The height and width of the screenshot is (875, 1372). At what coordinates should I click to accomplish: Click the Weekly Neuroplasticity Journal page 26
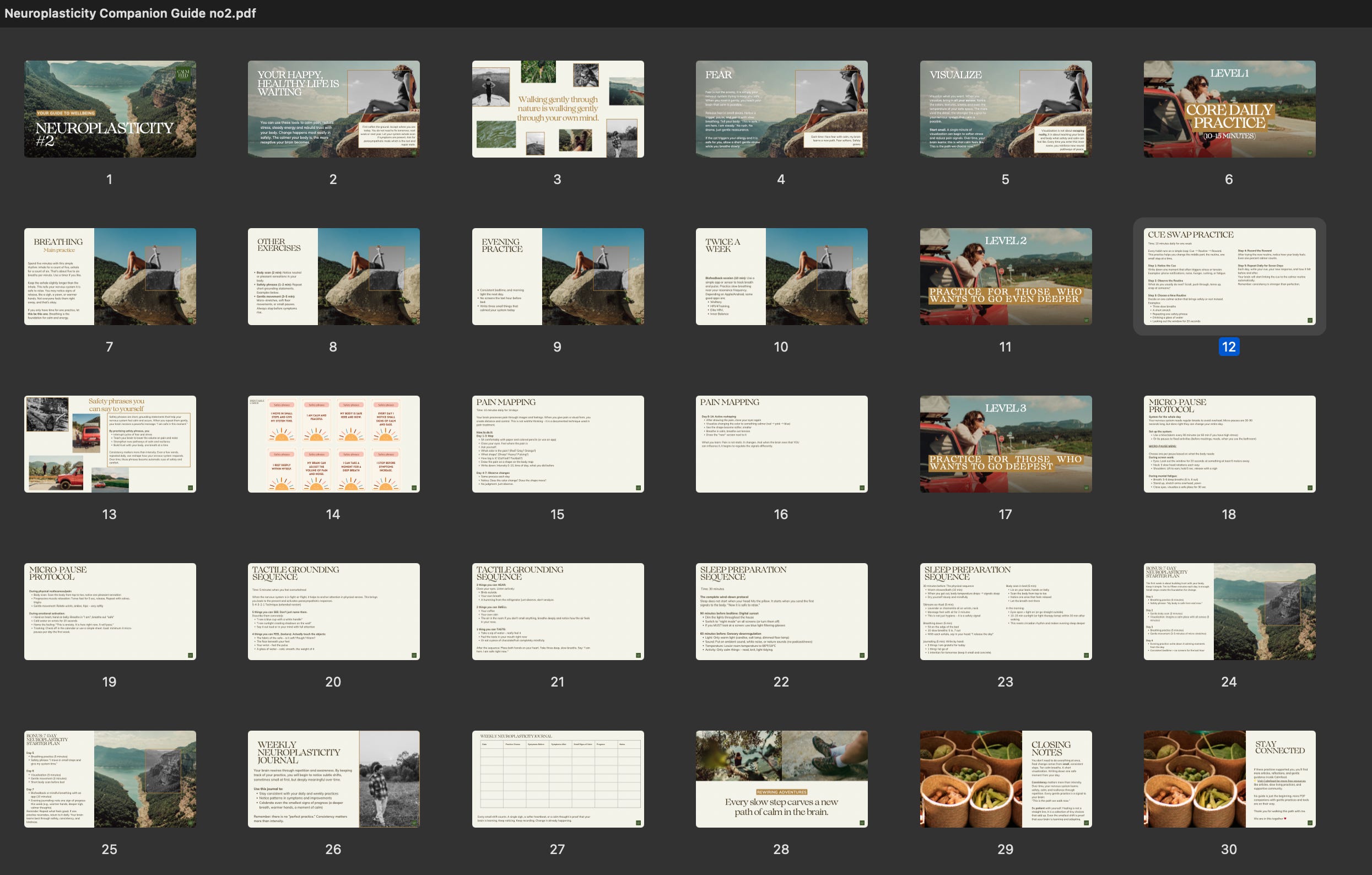click(x=333, y=779)
